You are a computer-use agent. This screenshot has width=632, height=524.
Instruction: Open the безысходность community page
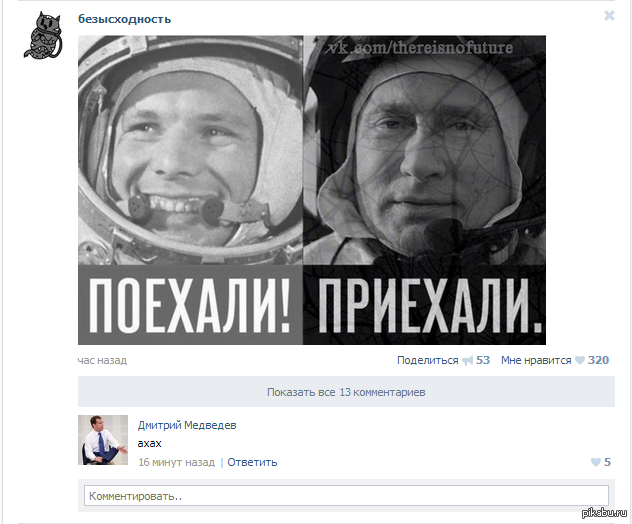(x=125, y=19)
